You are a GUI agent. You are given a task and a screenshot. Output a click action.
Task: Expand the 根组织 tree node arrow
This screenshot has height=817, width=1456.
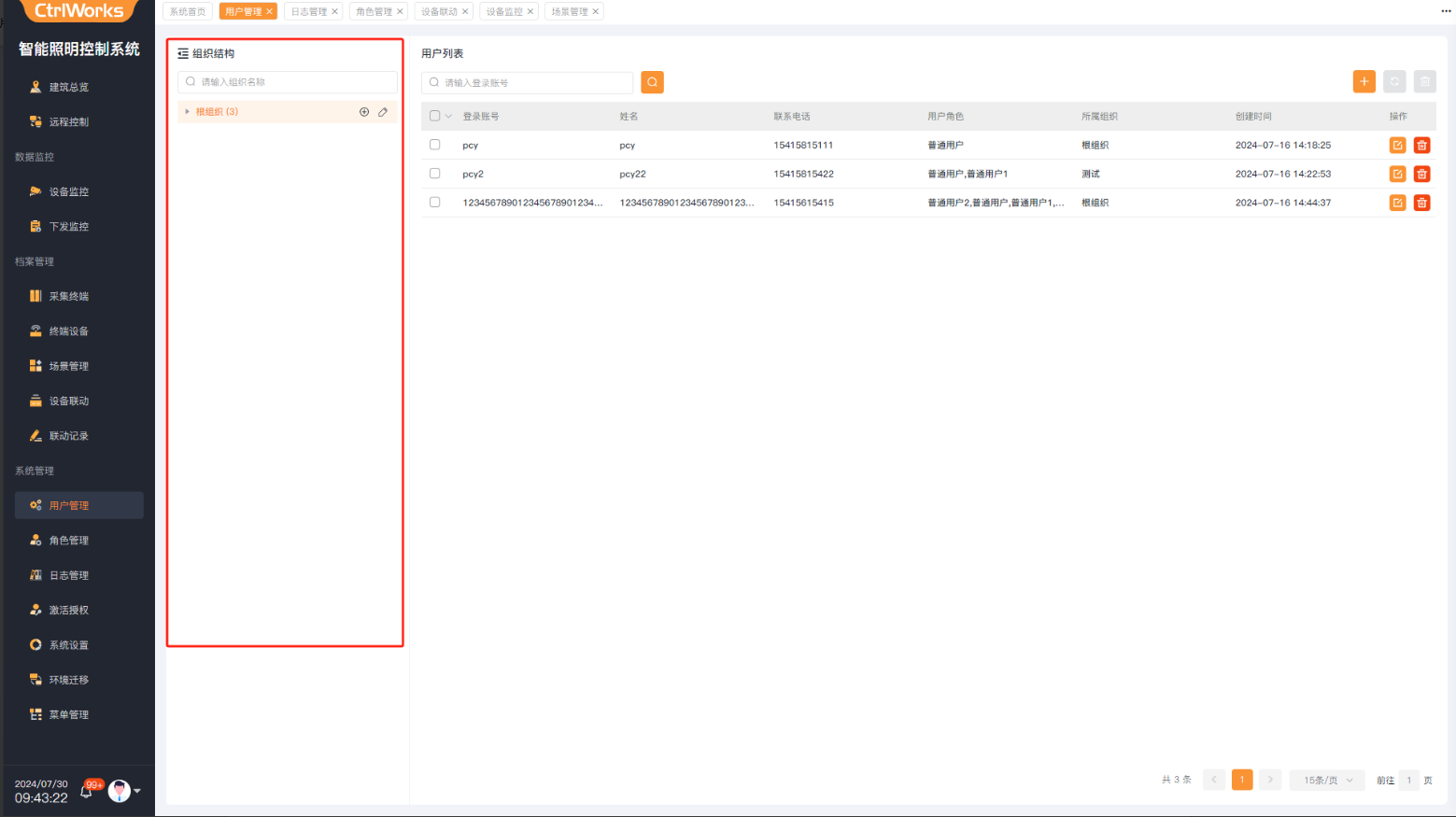click(187, 112)
